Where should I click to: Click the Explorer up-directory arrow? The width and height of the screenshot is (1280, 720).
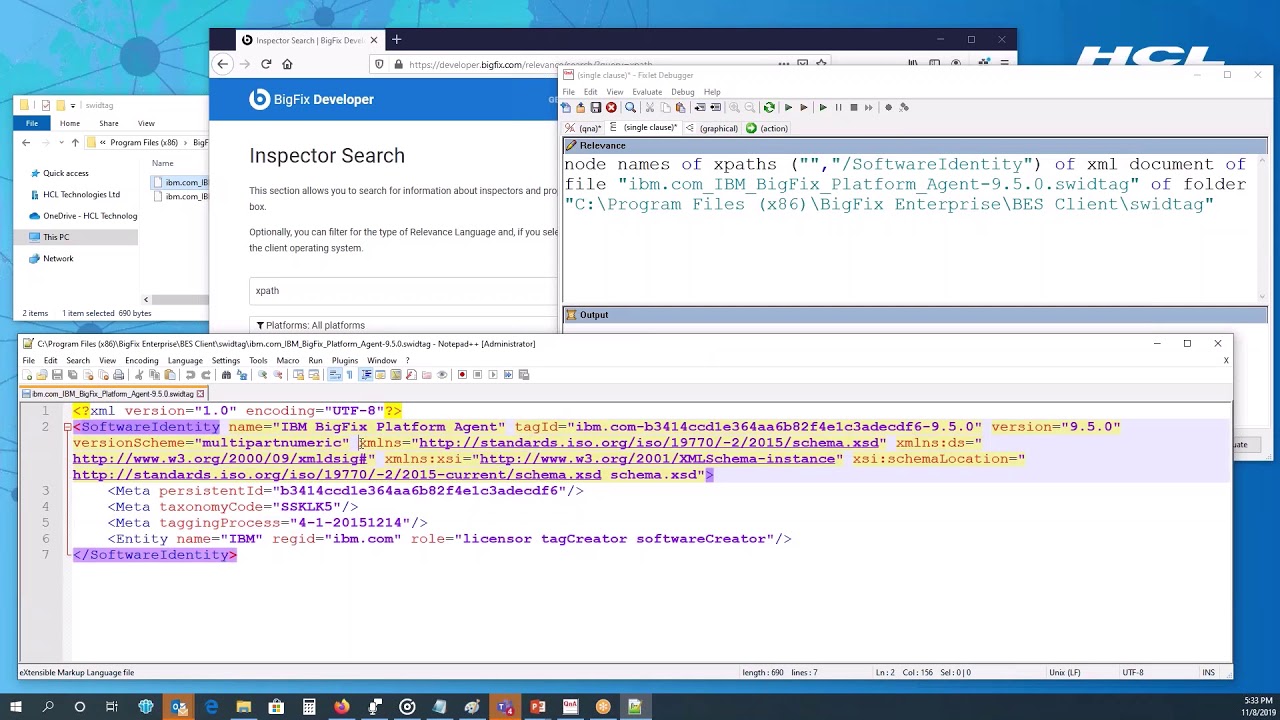coord(74,143)
